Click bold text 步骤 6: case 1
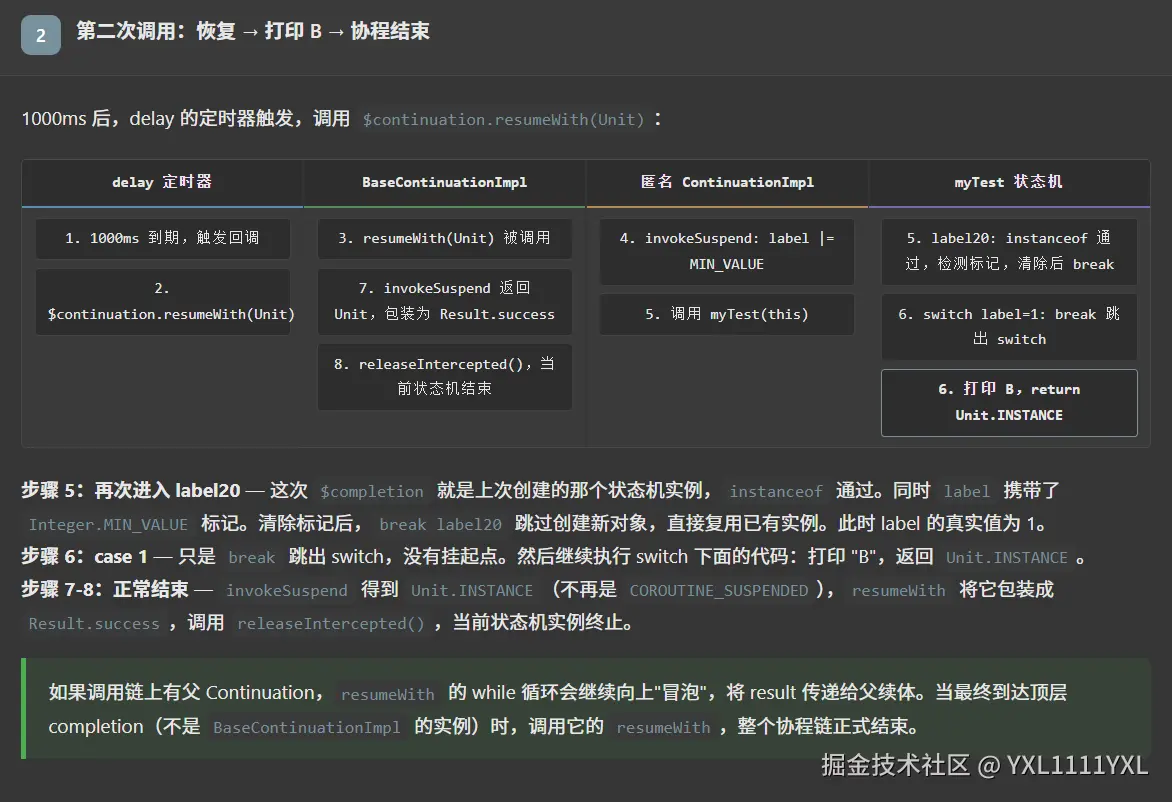 (84, 557)
